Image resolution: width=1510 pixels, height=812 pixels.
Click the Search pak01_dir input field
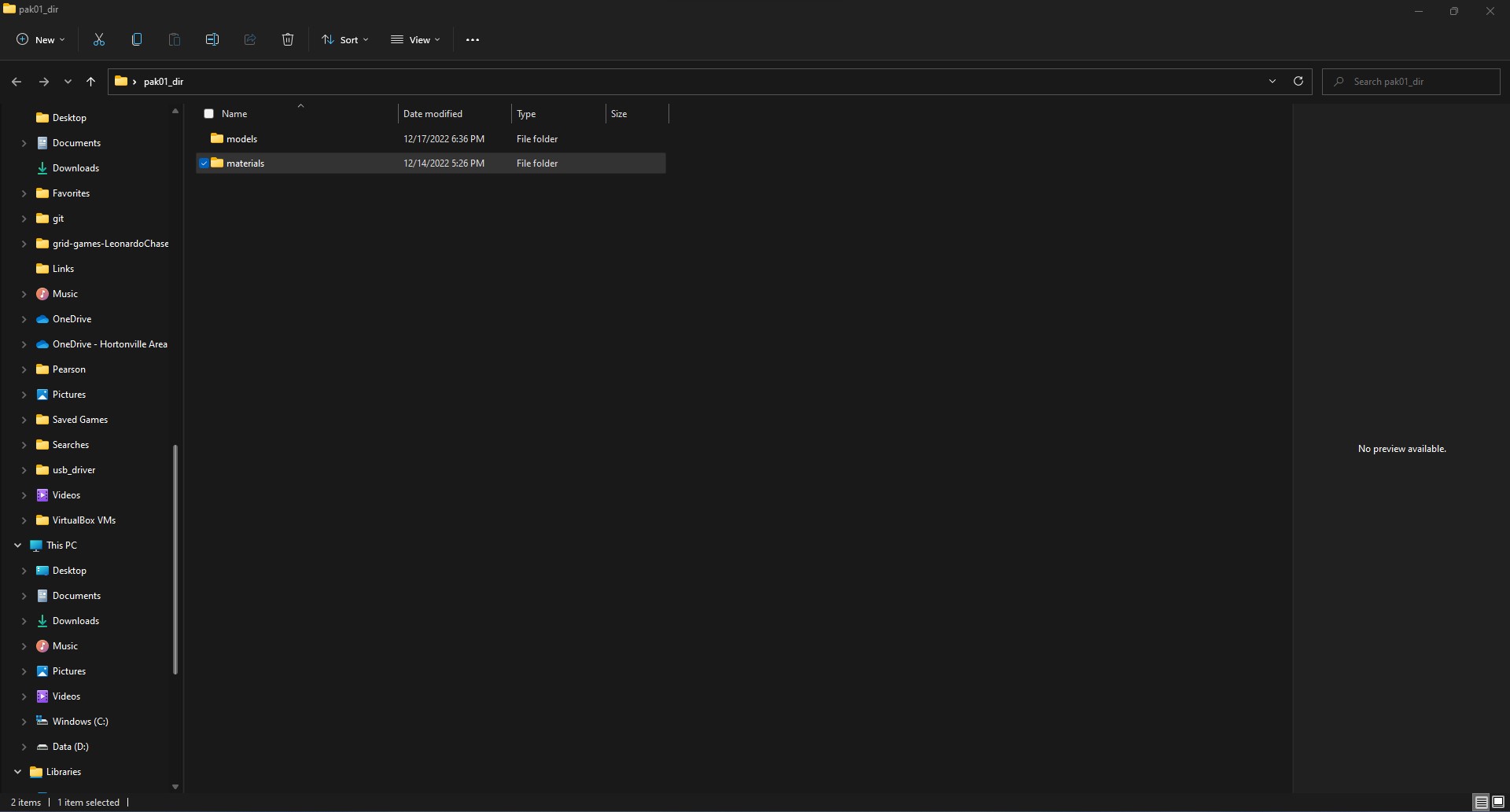click(x=1411, y=82)
